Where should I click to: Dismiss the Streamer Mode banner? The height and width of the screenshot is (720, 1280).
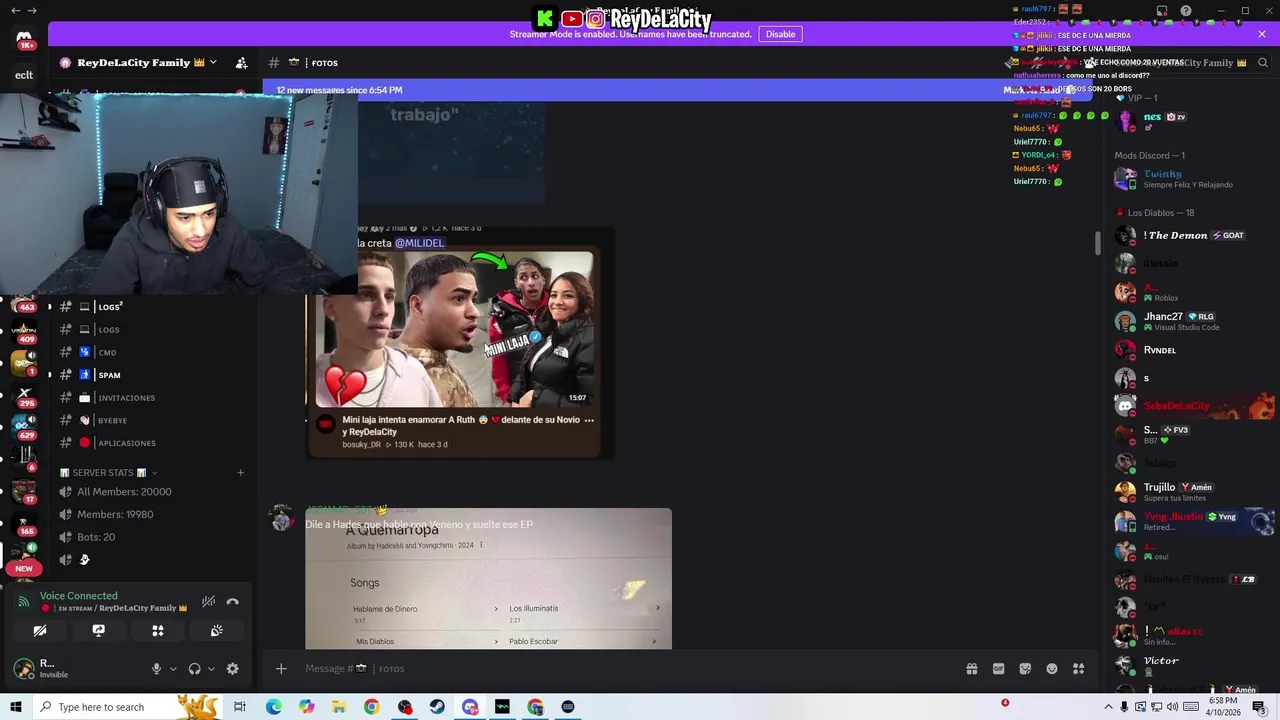point(1262,34)
